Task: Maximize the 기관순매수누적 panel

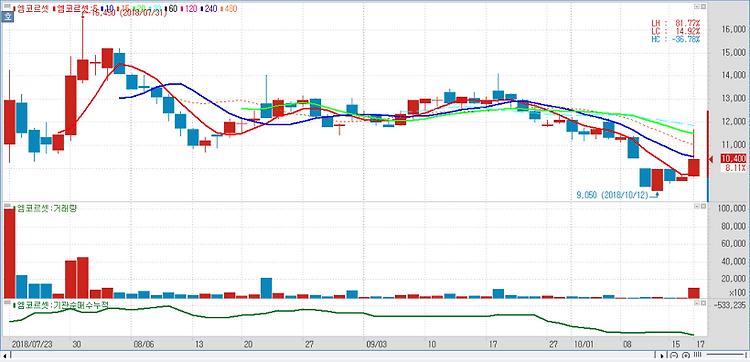Action: (x=703, y=303)
